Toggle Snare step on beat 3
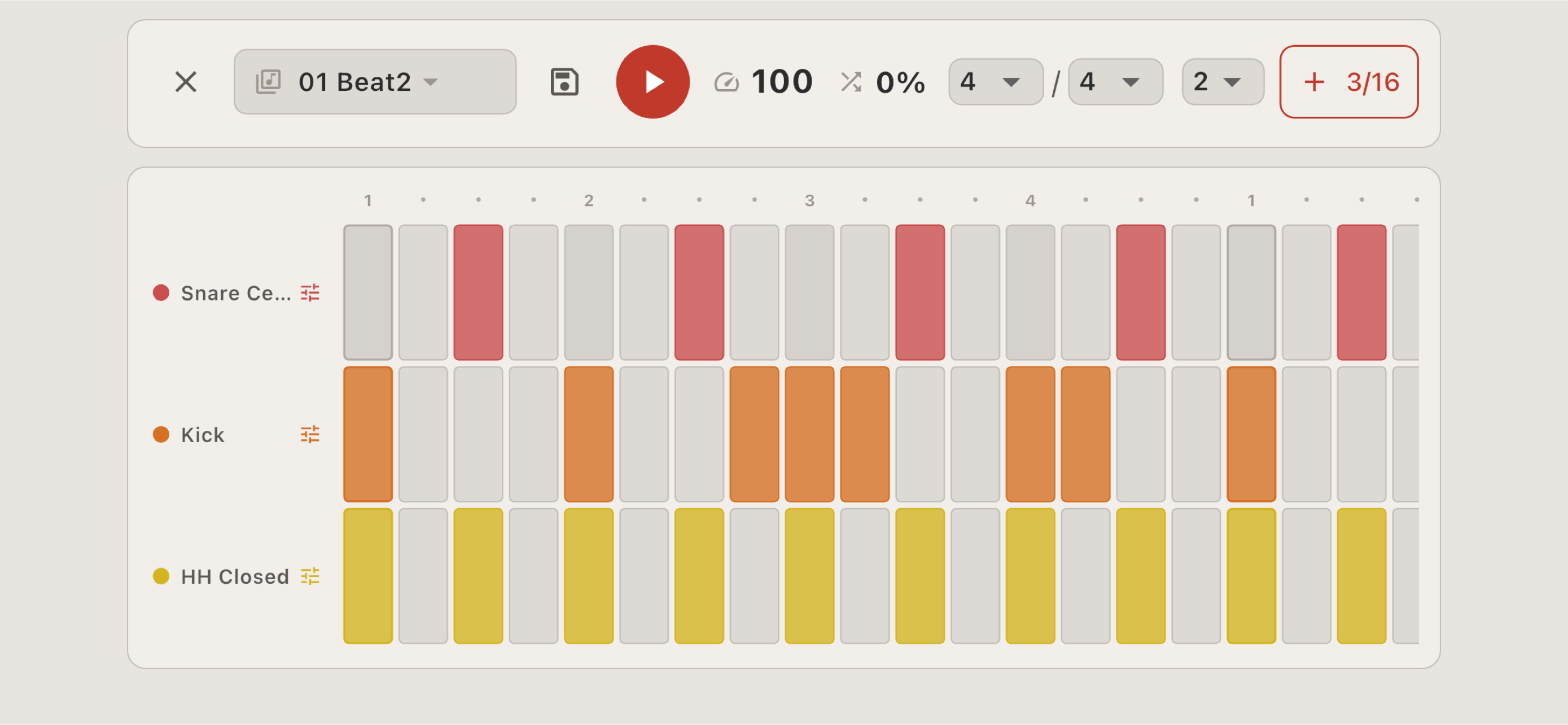 tap(809, 292)
